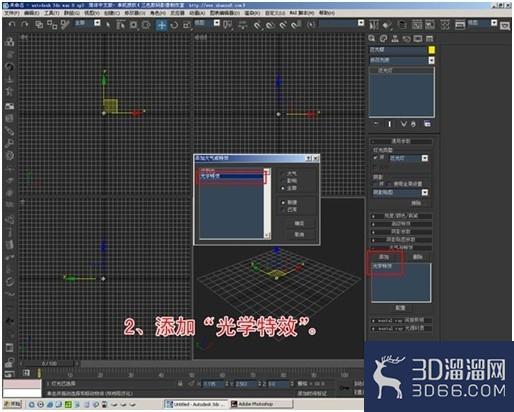Click the Quick Render teapot icon

pyautogui.click(x=505, y=26)
